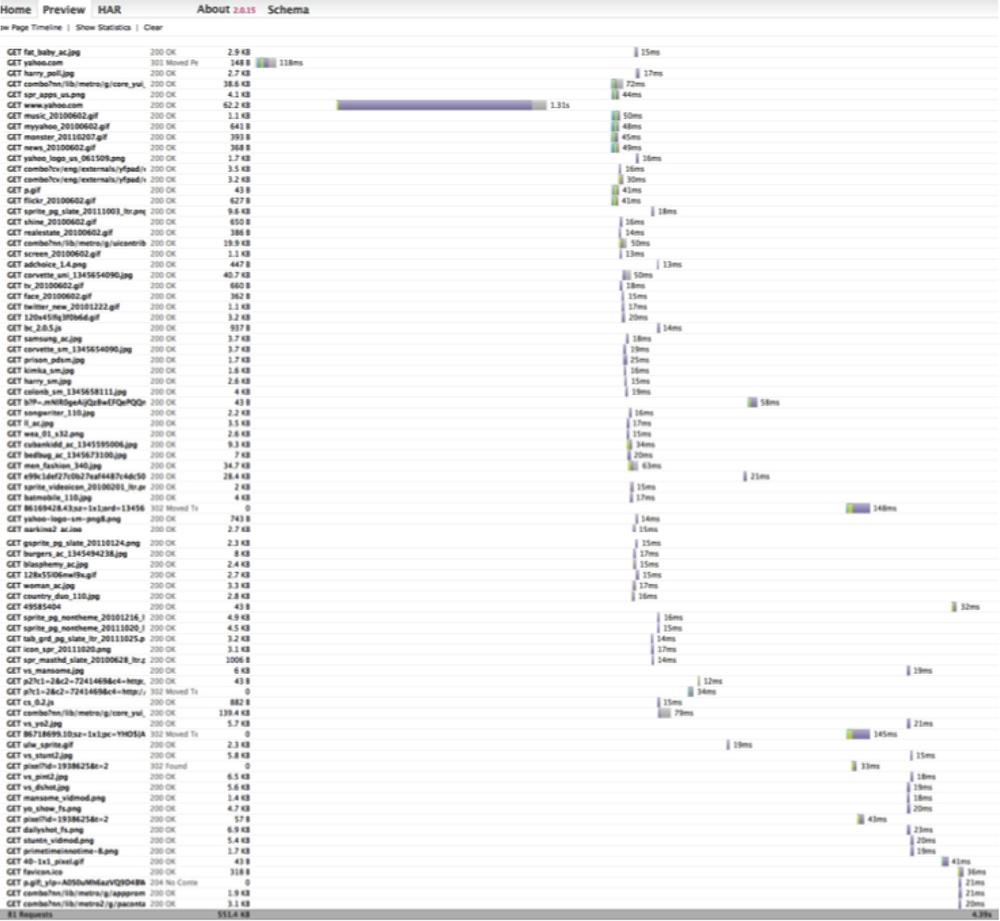Go to the Home tab

click(15, 9)
